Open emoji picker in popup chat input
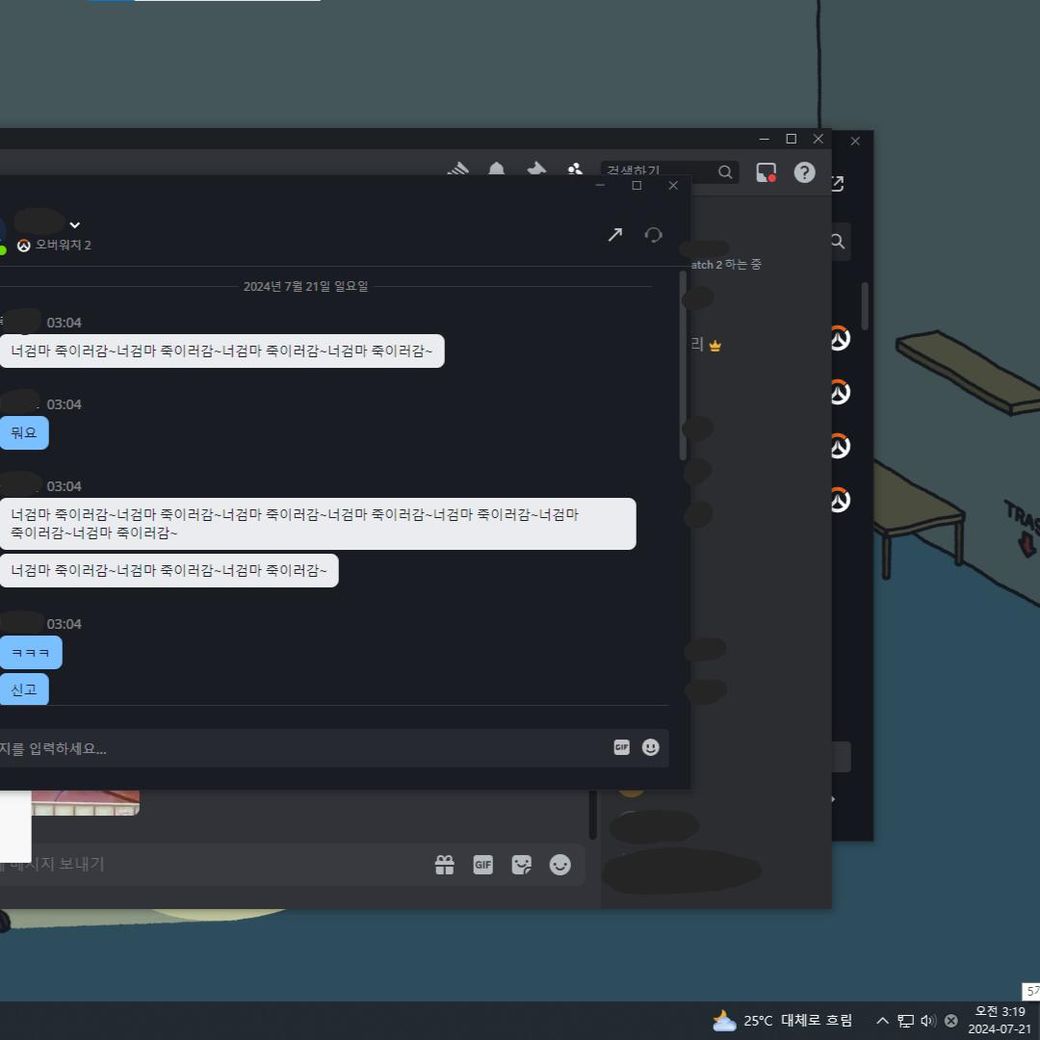 click(x=651, y=747)
